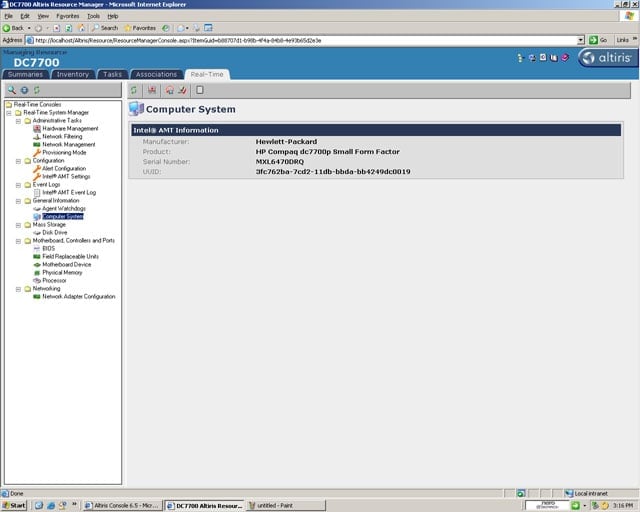
Task: Click the IE Print icon
Action: point(197,28)
